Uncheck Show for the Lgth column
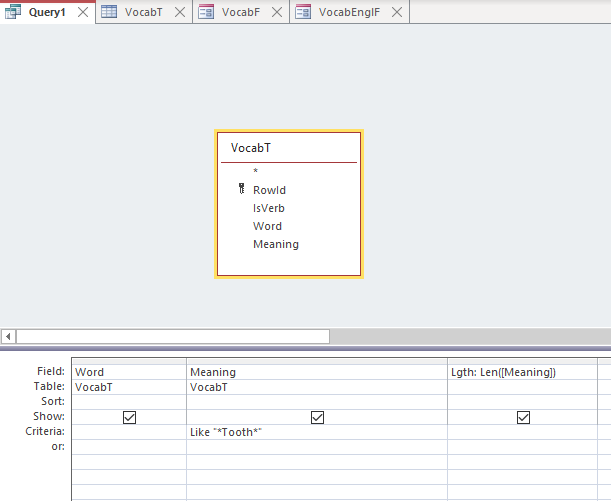Viewport: 611px width, 501px height. [x=523, y=417]
